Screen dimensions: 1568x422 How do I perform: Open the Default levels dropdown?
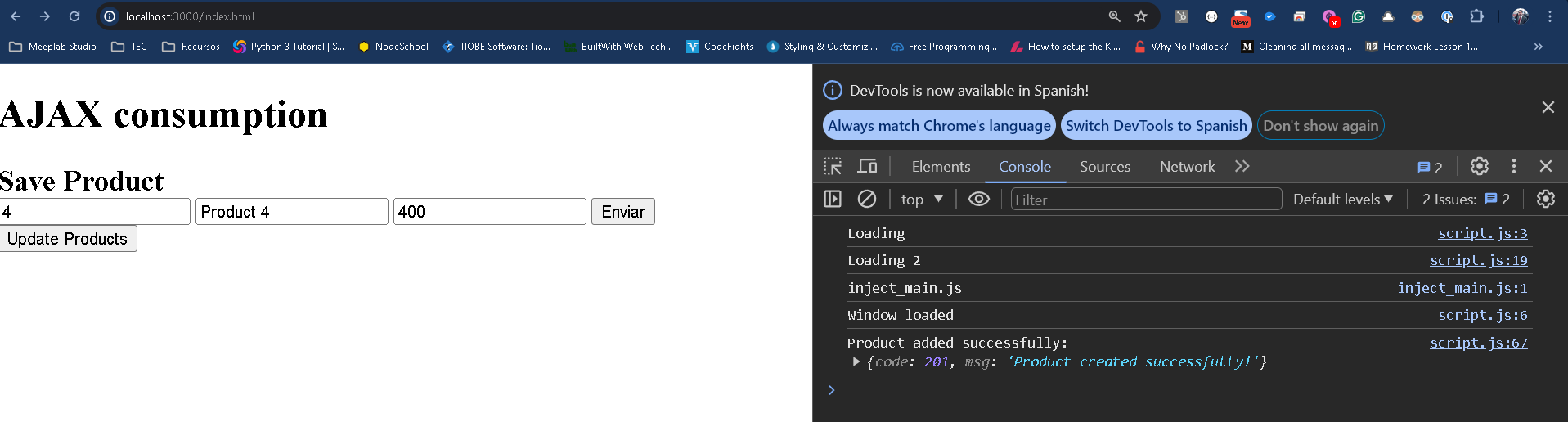tap(1342, 200)
